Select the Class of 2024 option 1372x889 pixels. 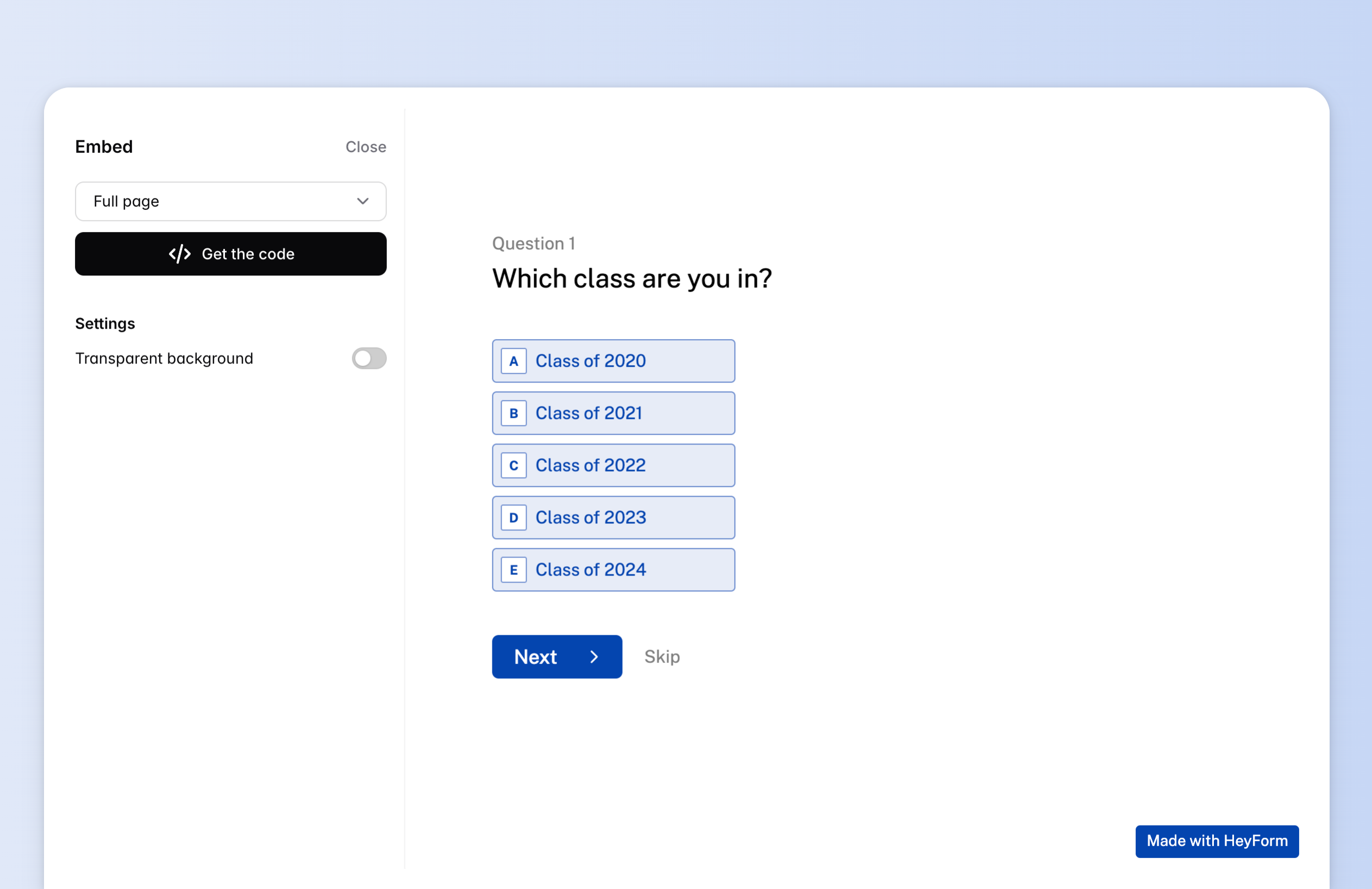click(x=613, y=569)
